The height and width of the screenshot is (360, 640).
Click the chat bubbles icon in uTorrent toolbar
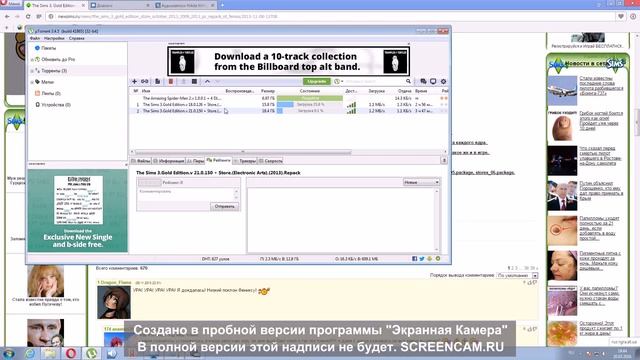(423, 82)
